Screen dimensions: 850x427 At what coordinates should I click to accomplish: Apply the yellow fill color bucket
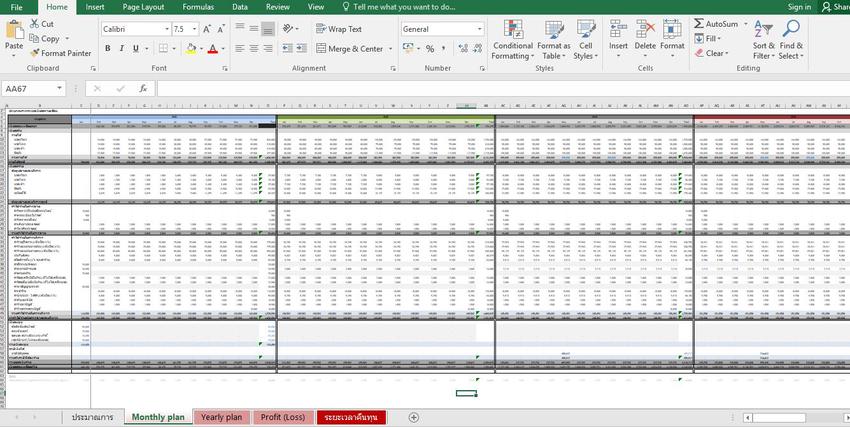(191, 49)
